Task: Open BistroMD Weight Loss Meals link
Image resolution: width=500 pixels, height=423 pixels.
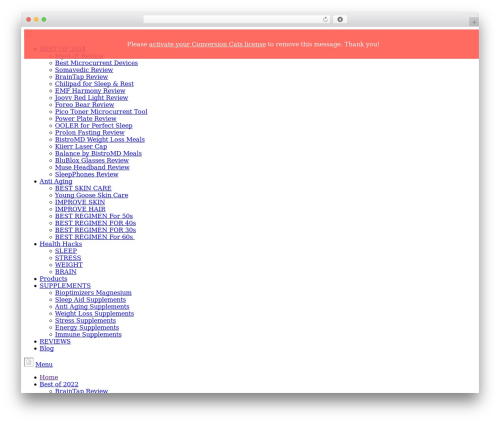Action: coord(100,140)
